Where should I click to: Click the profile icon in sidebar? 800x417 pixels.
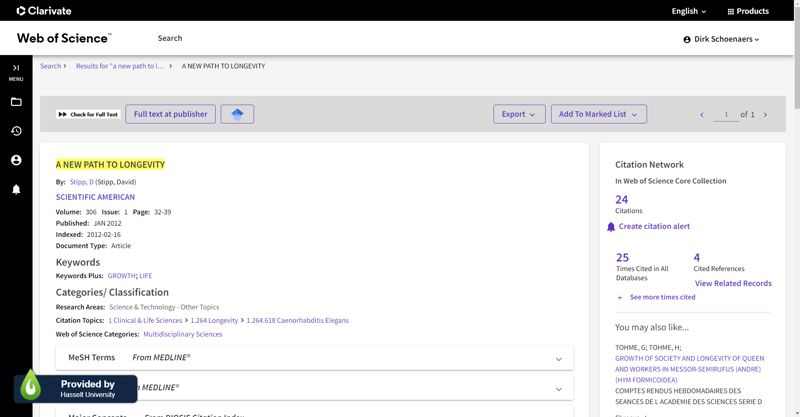[16, 160]
